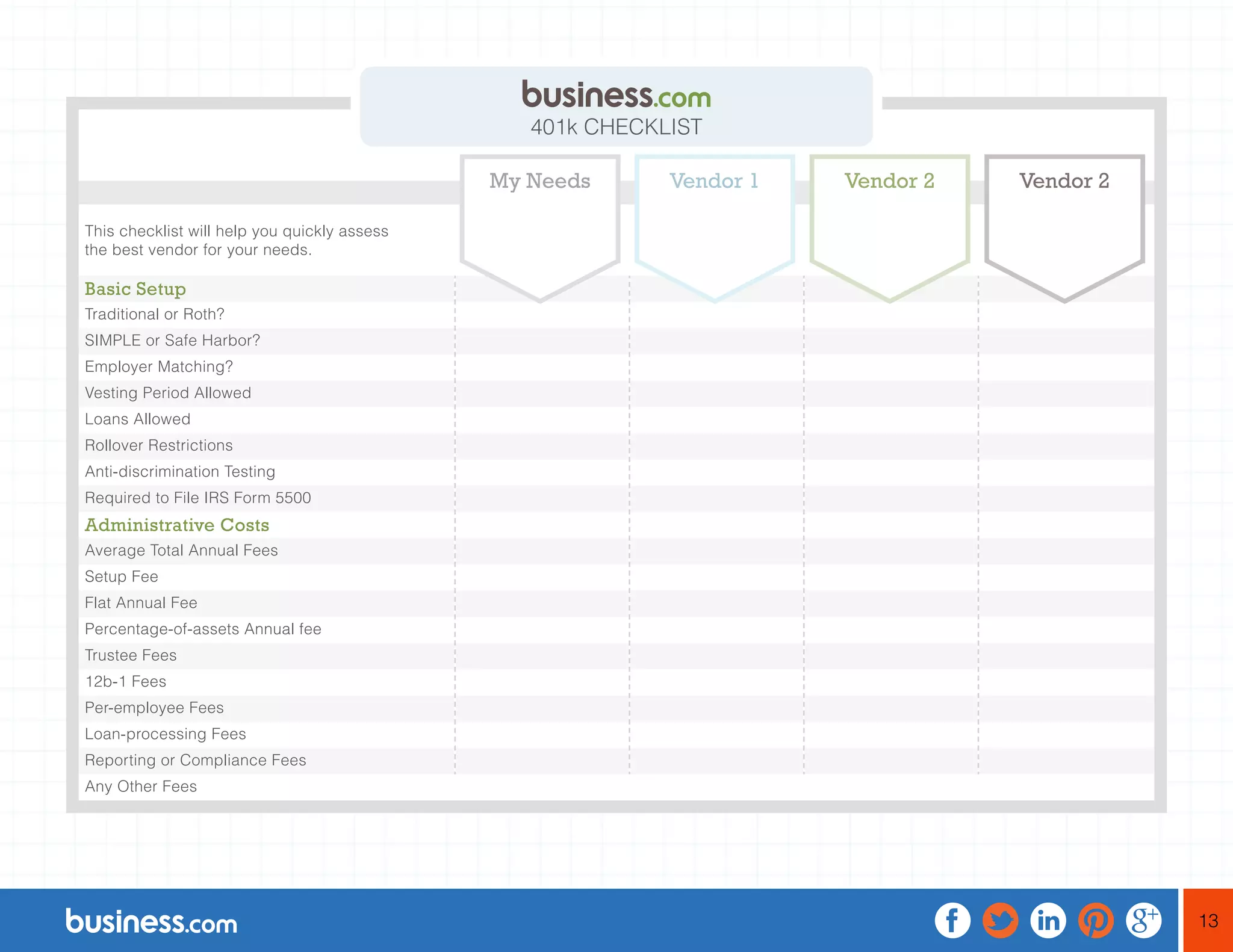Click 'Required to File IRS Form 5500'
This screenshot has width=1233, height=952.
197,498
